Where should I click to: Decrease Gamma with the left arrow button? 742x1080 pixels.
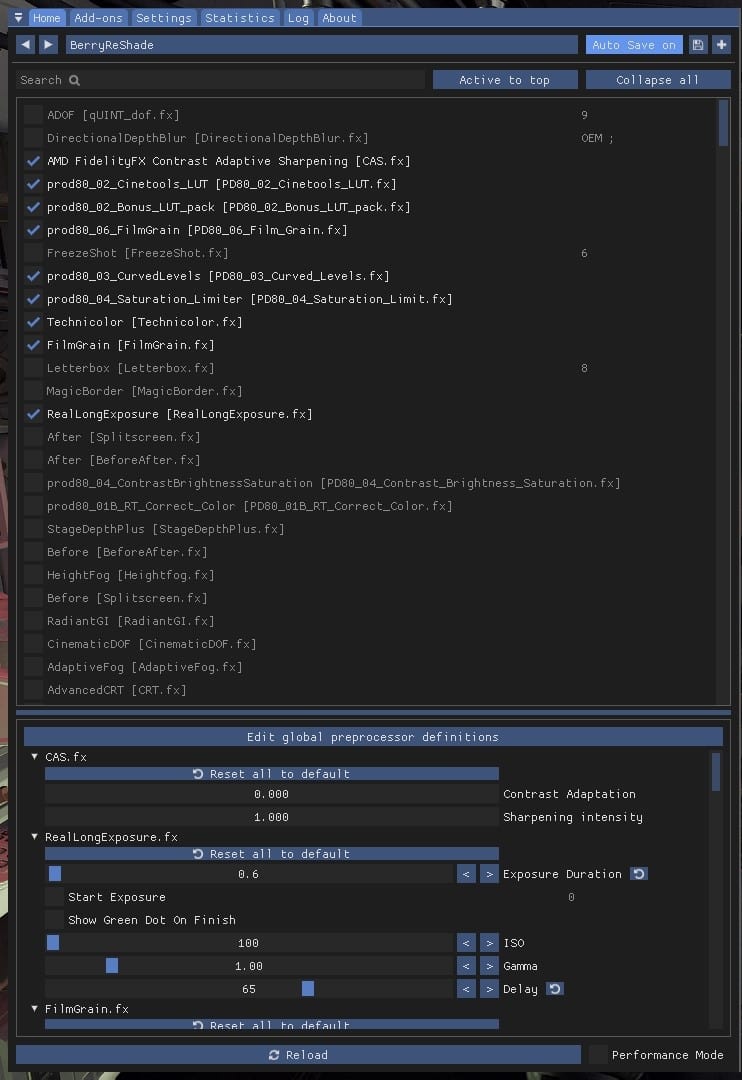pos(466,966)
